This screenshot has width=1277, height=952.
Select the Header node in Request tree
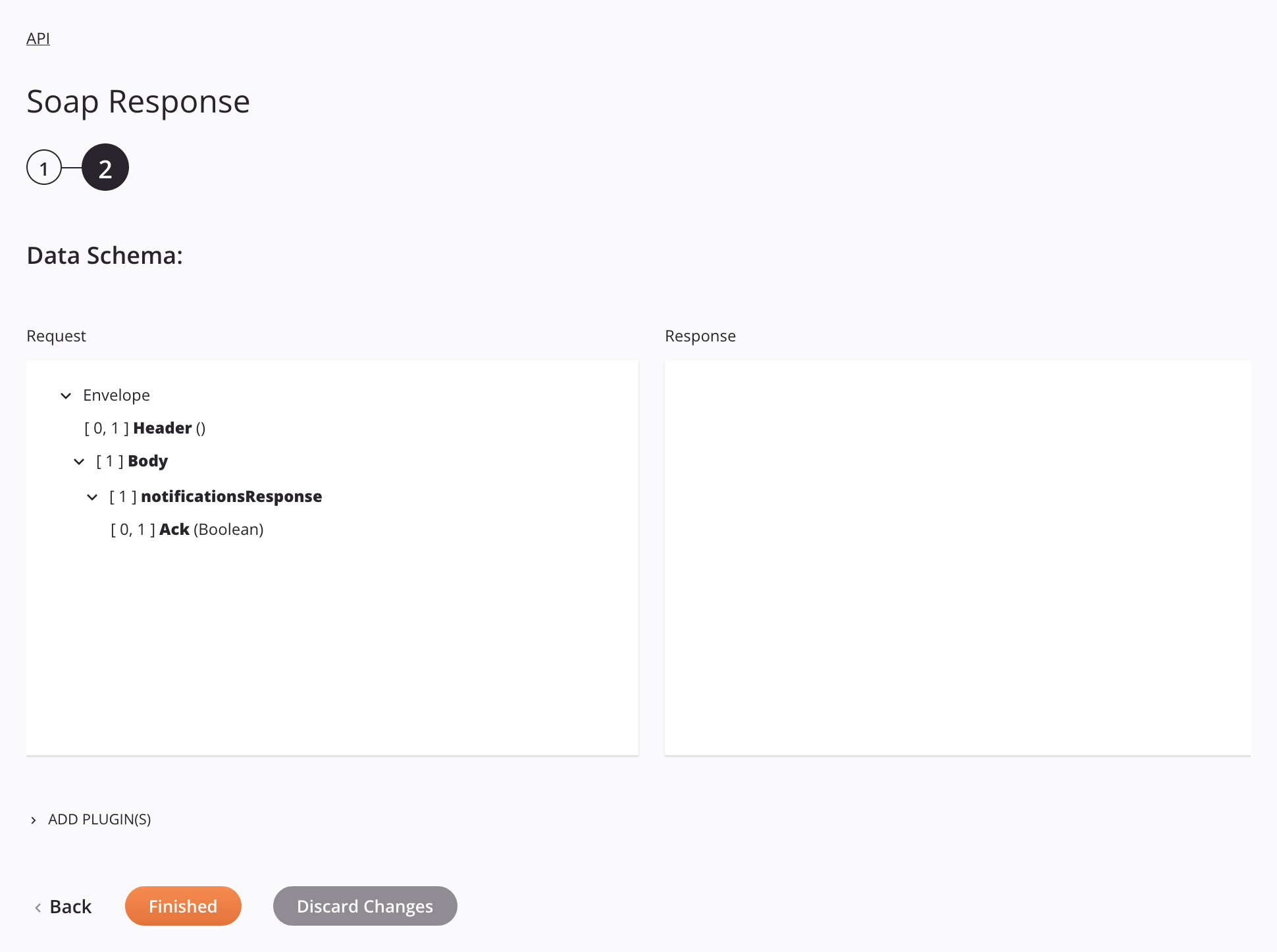pos(162,428)
